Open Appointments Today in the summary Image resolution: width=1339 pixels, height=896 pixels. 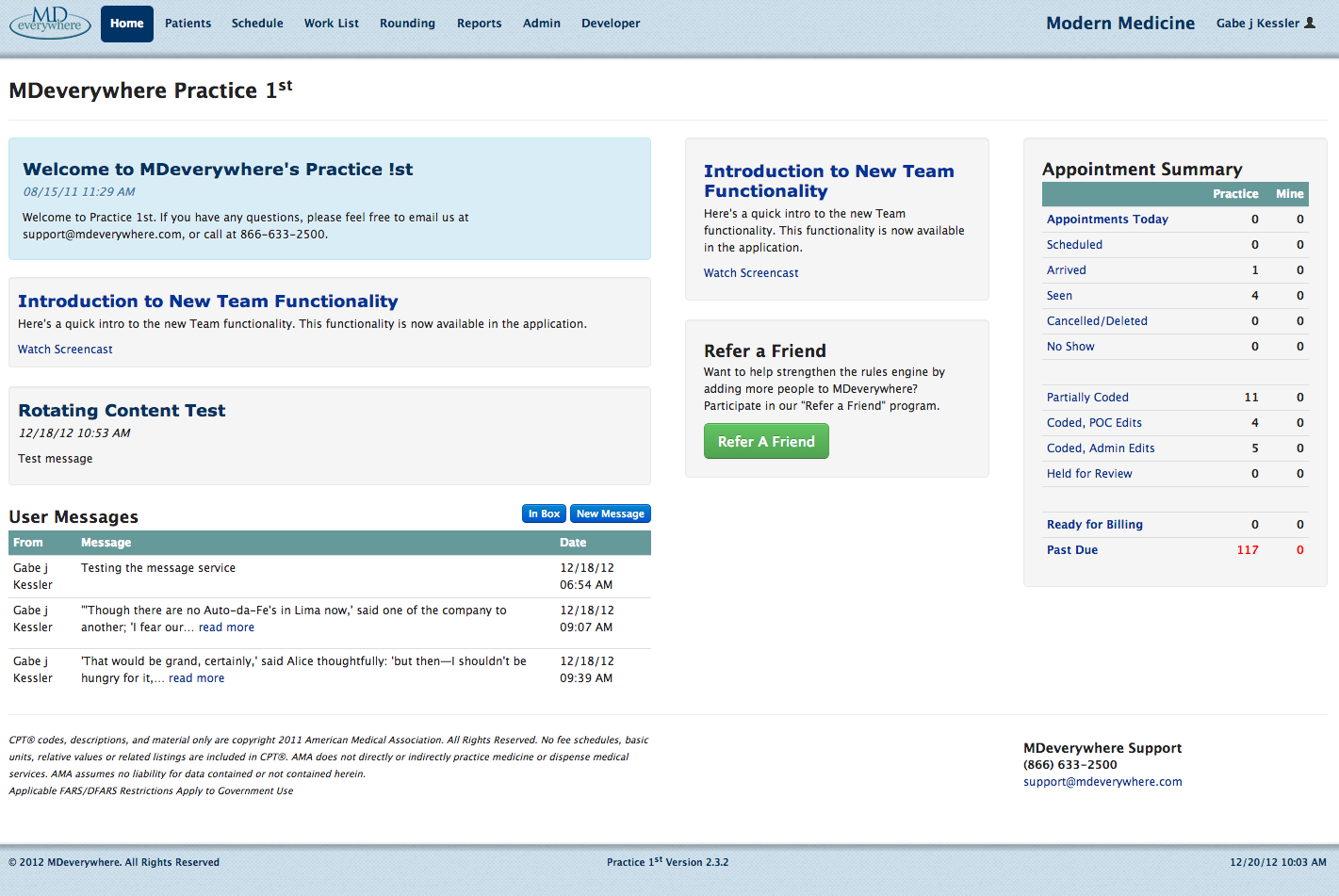[1107, 220]
